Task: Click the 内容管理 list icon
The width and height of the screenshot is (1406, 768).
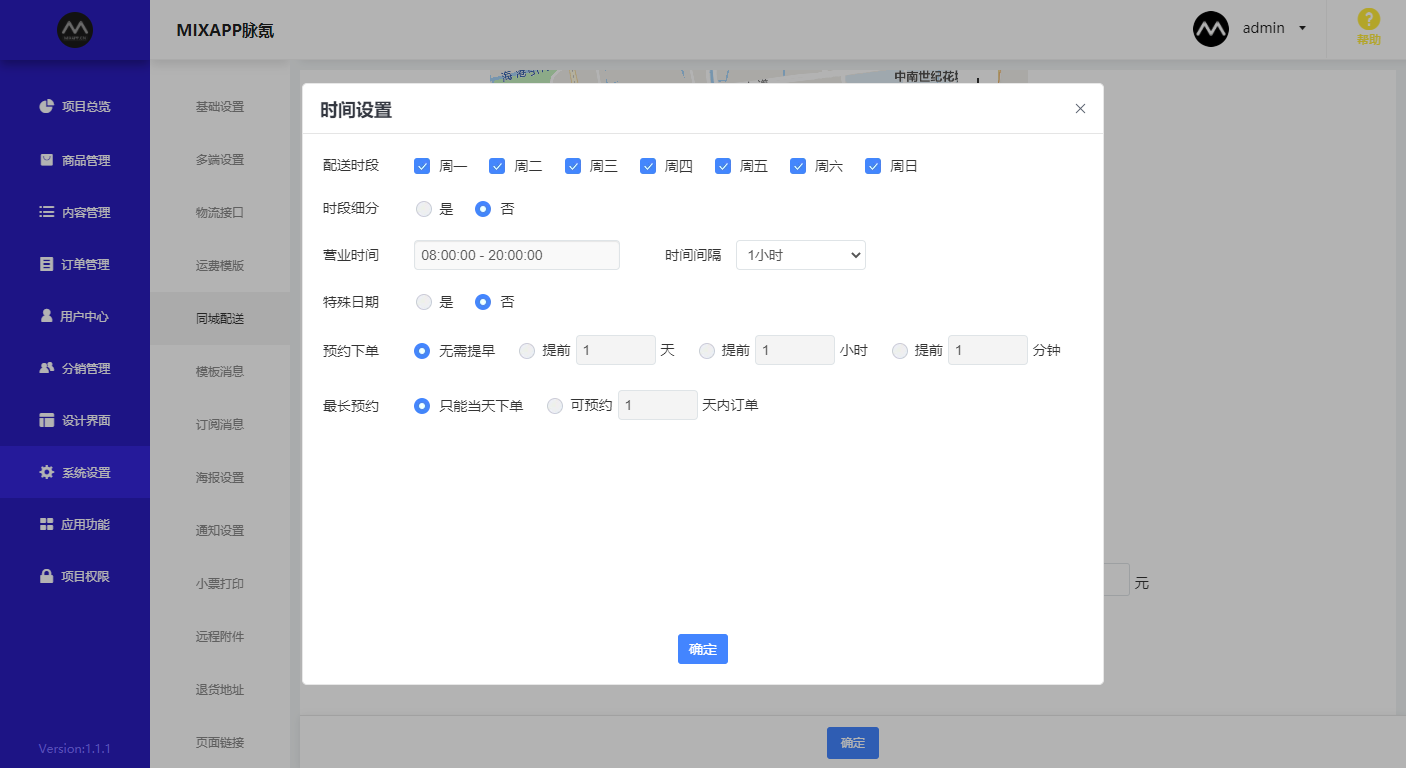Action: pos(46,212)
